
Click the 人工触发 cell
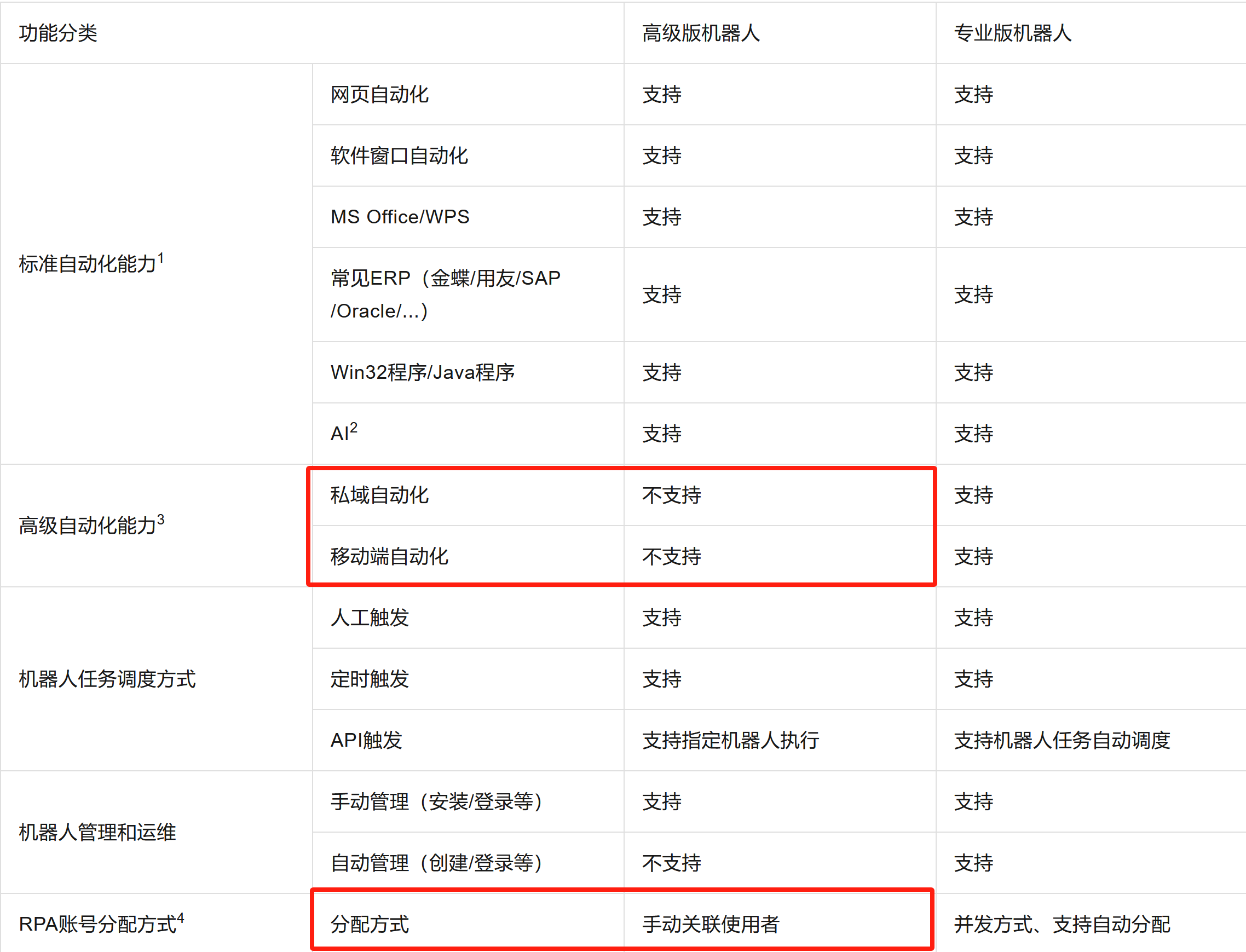[x=370, y=618]
